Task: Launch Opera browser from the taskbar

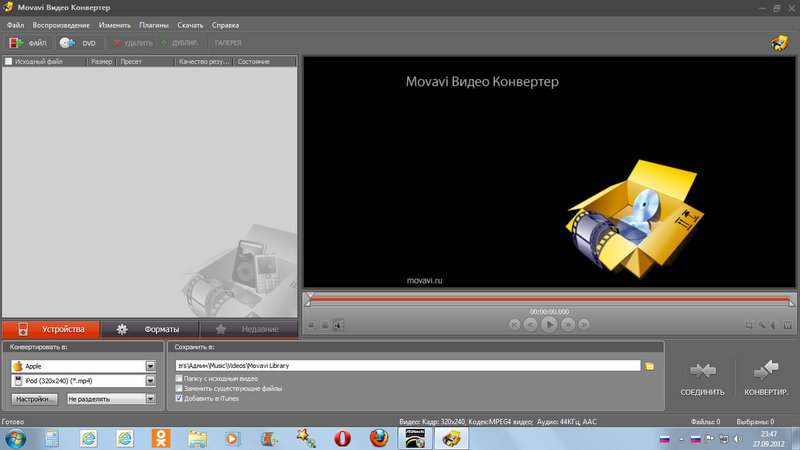Action: 342,438
